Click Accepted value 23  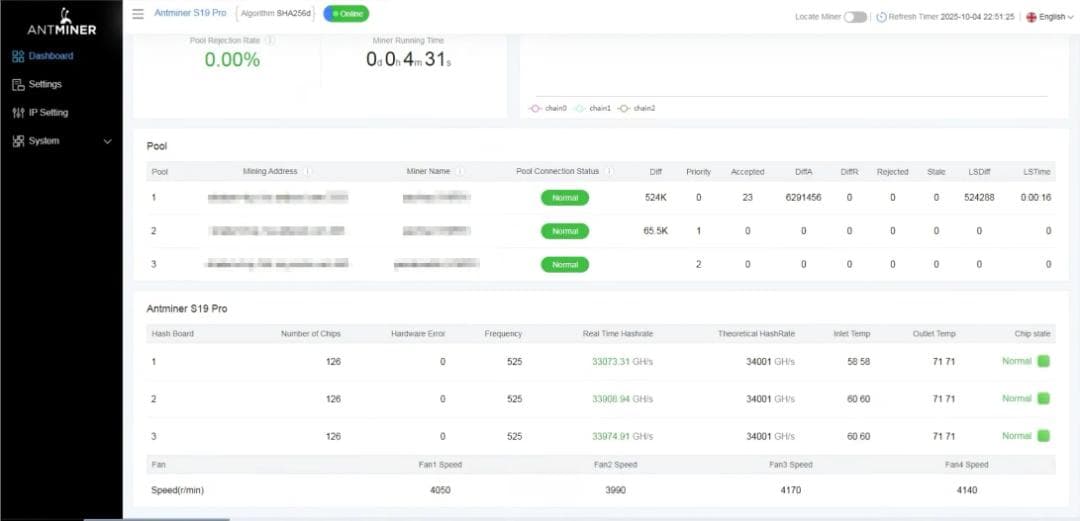click(747, 198)
